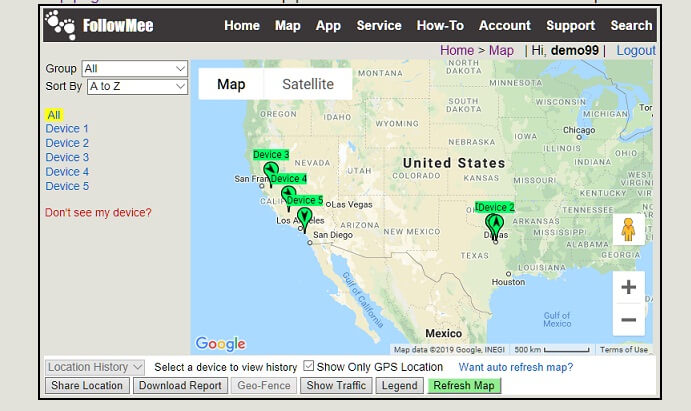Select Device 2 in the list
Screen dimensions: 691x411
coord(67,143)
